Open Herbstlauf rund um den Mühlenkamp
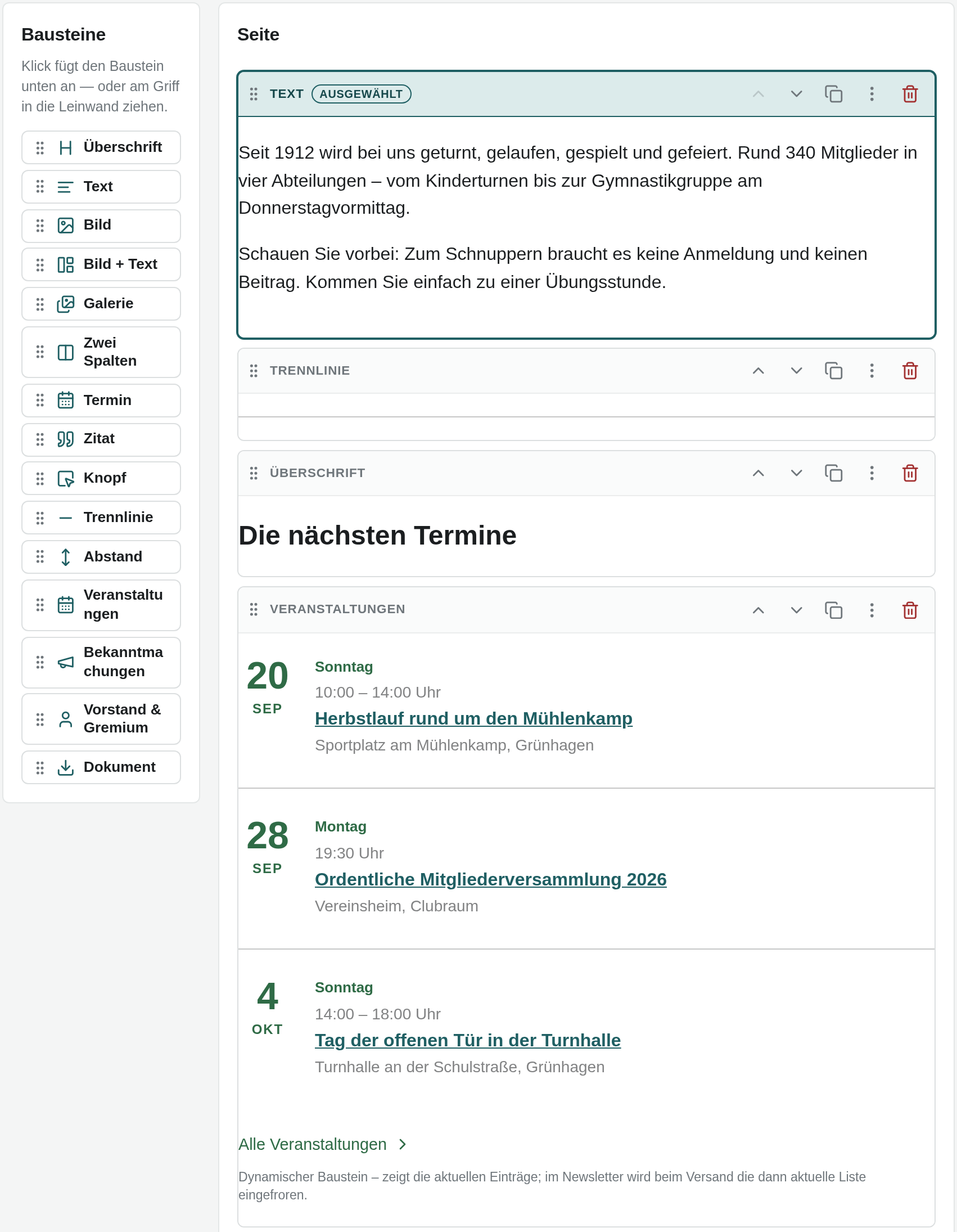Screen dimensions: 957x1232 (473, 719)
